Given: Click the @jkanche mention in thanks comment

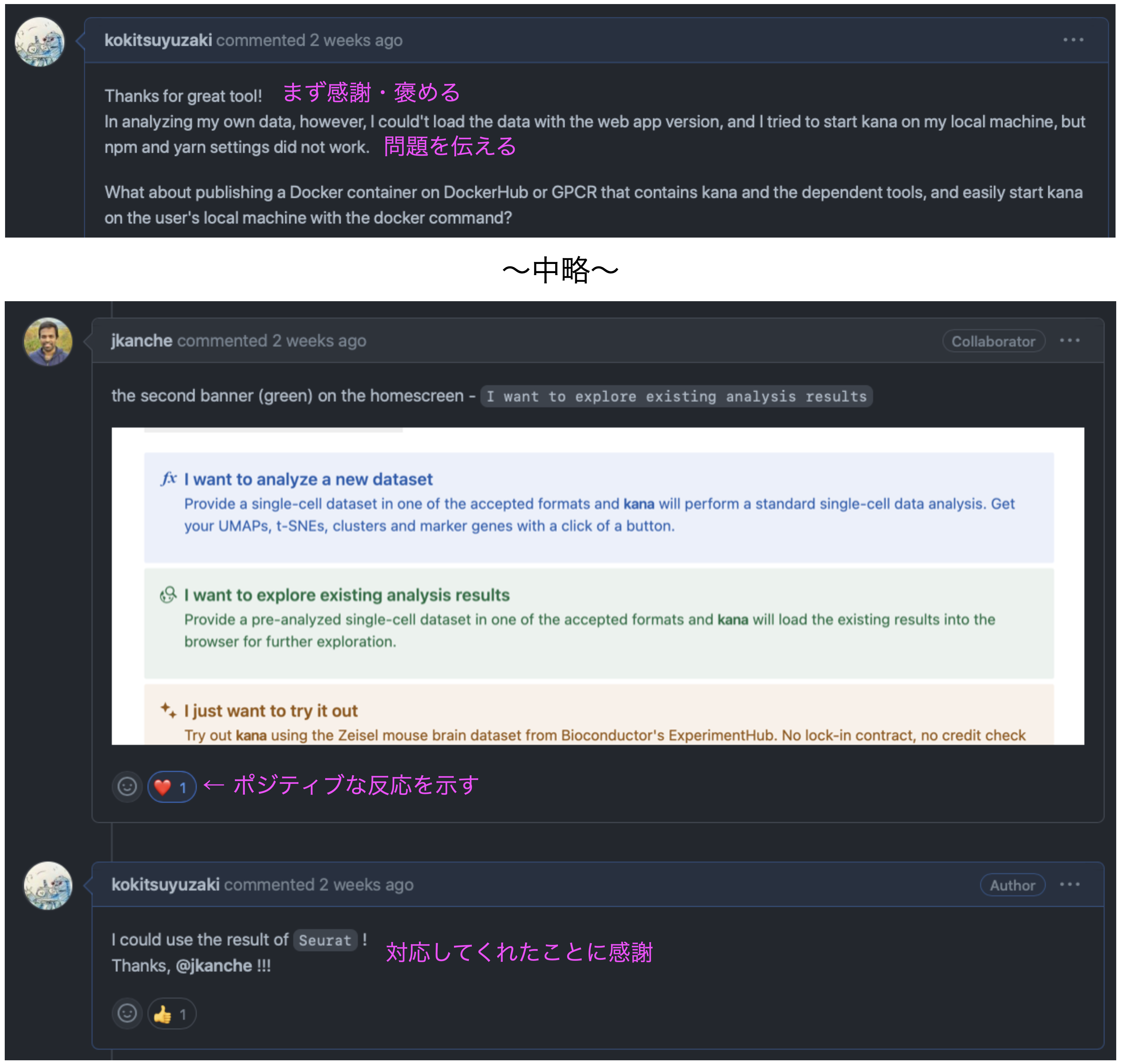Looking at the screenshot, I should [x=214, y=966].
